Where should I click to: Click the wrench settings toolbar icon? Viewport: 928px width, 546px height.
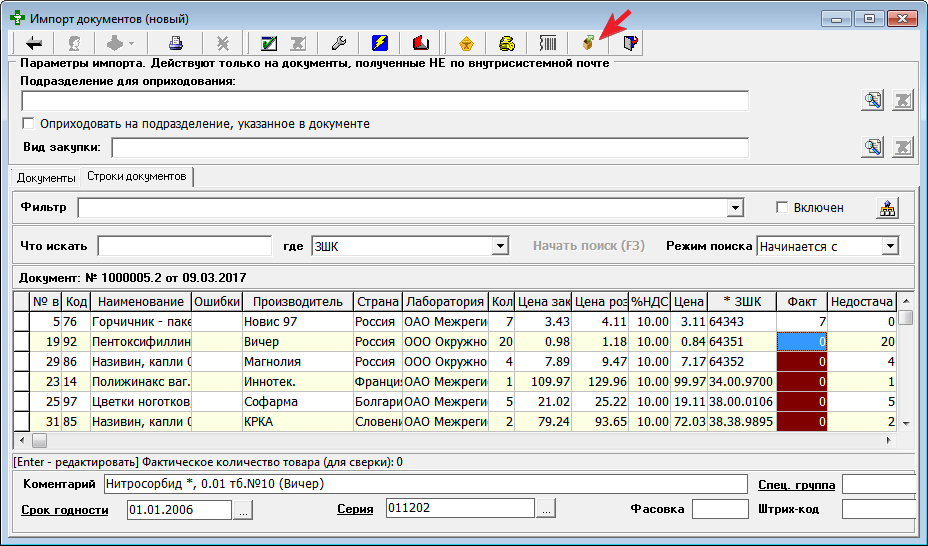(x=338, y=43)
